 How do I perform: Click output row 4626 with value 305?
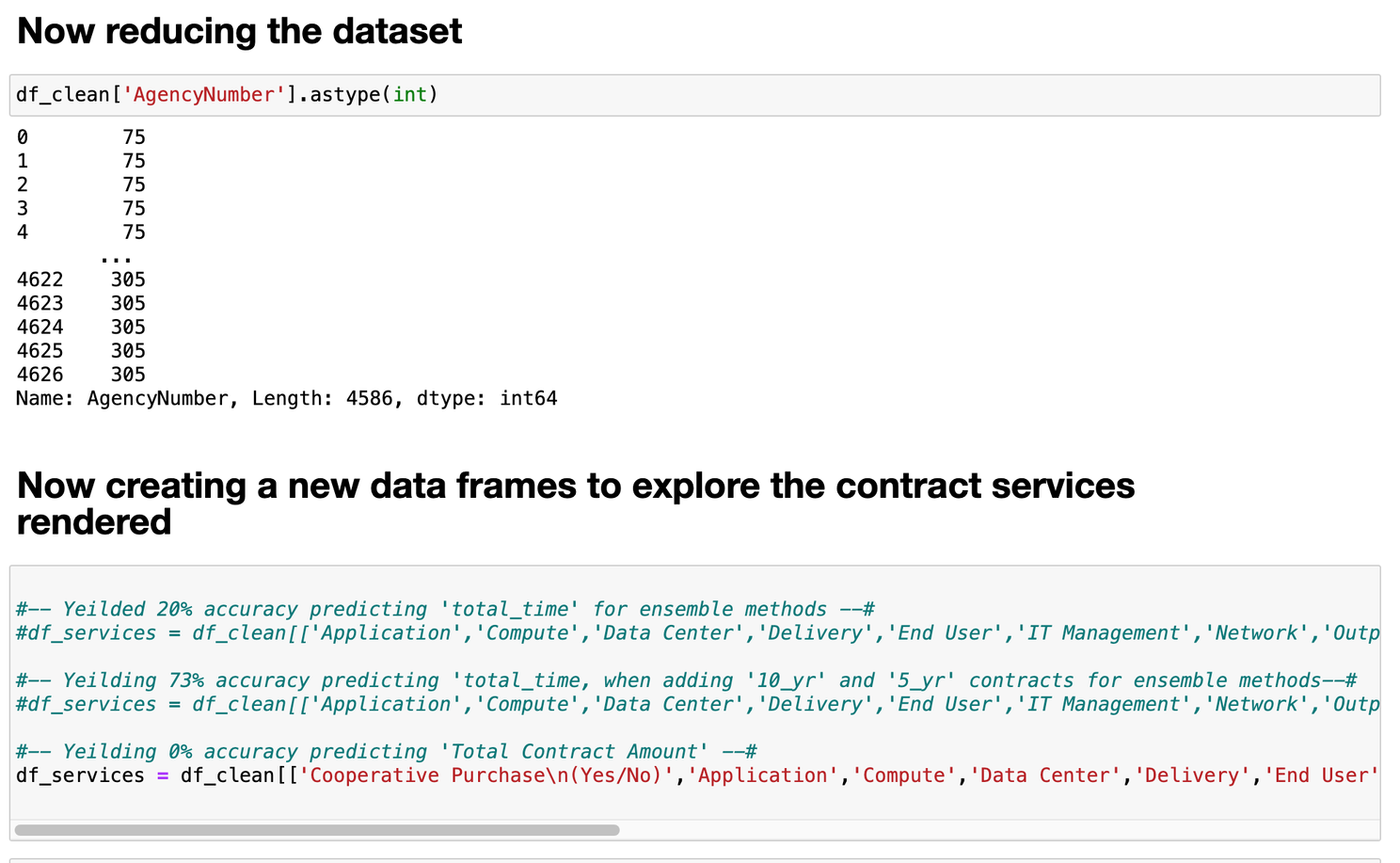pyautogui.click(x=81, y=375)
